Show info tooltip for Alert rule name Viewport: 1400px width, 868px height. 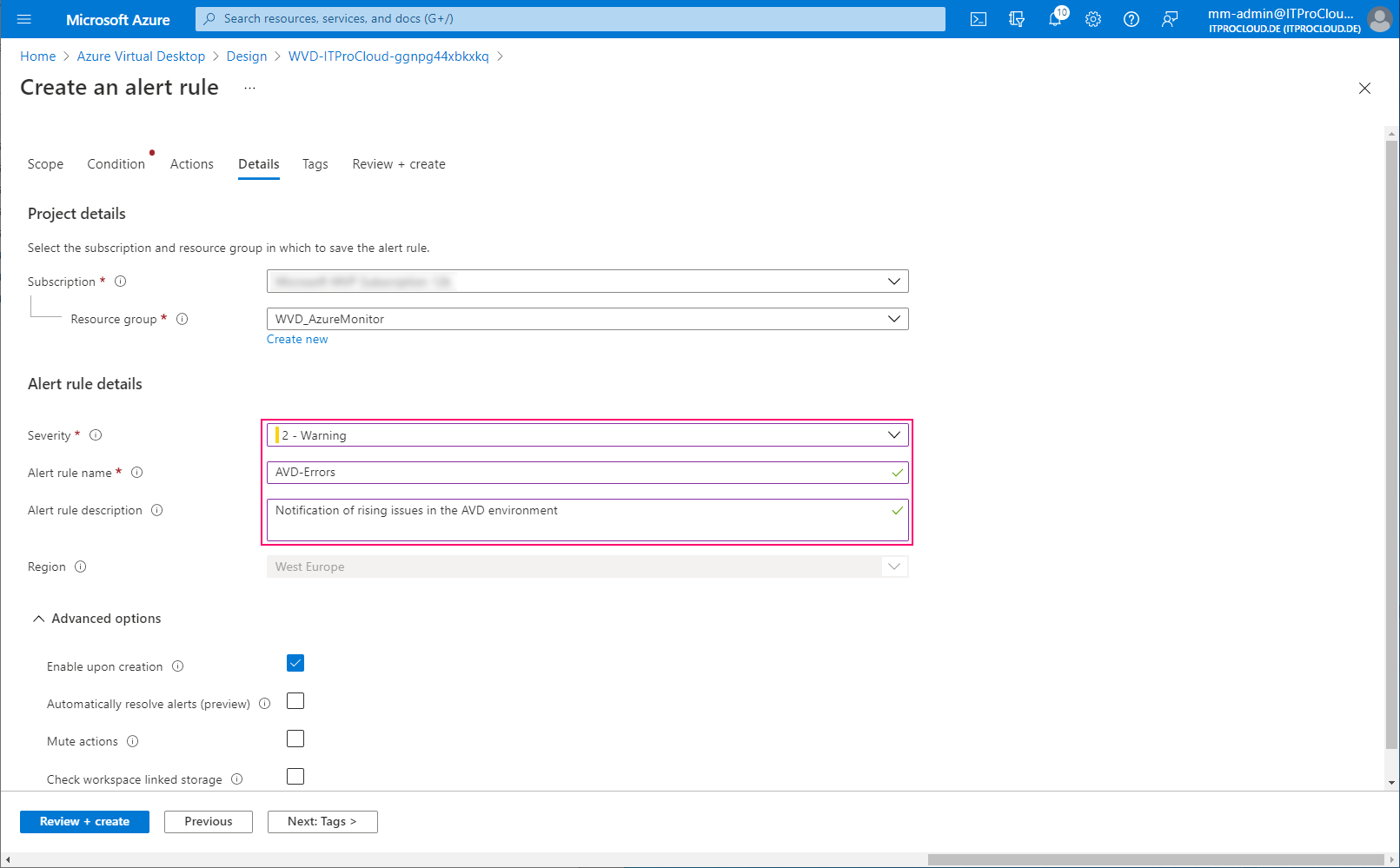tap(136, 473)
